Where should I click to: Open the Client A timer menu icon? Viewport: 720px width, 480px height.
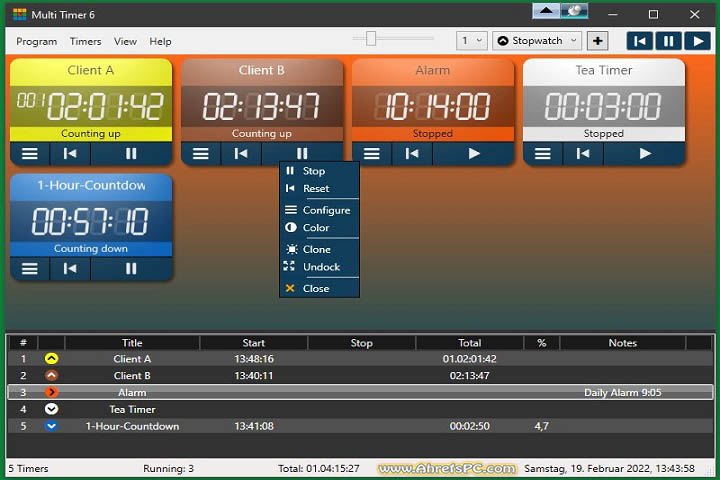tap(30, 153)
